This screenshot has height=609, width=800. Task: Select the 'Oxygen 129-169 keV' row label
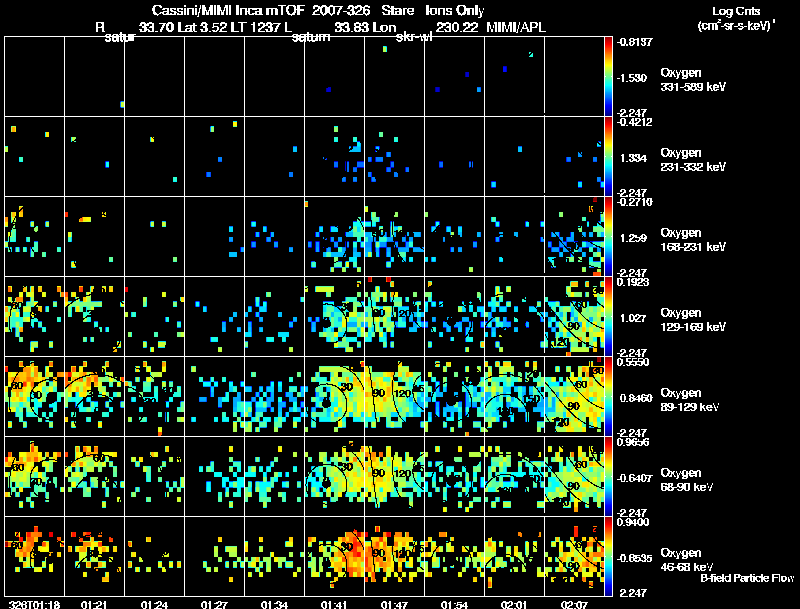point(693,320)
